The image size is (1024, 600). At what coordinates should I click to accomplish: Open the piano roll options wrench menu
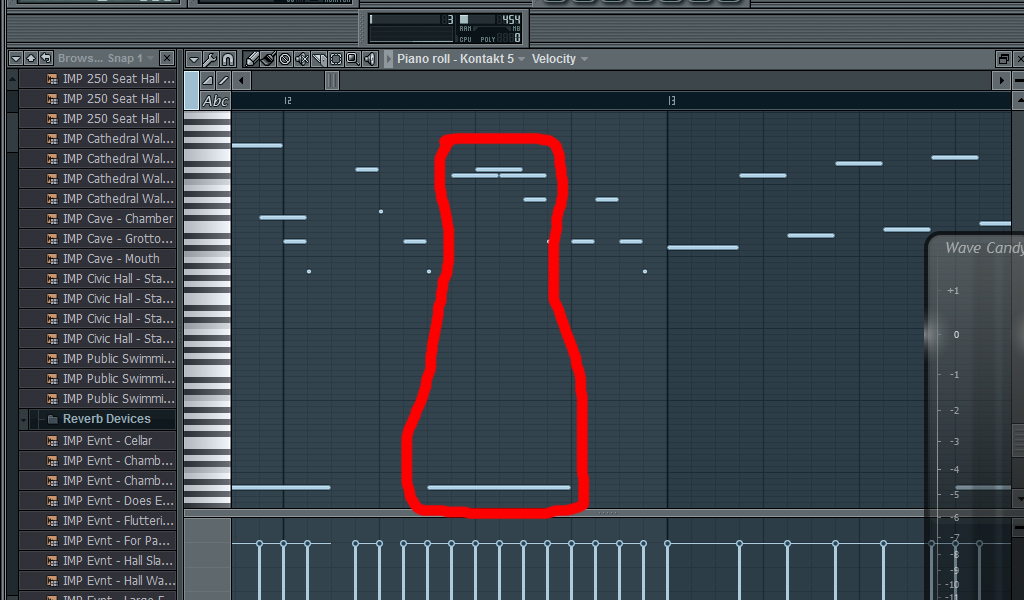(x=209, y=59)
